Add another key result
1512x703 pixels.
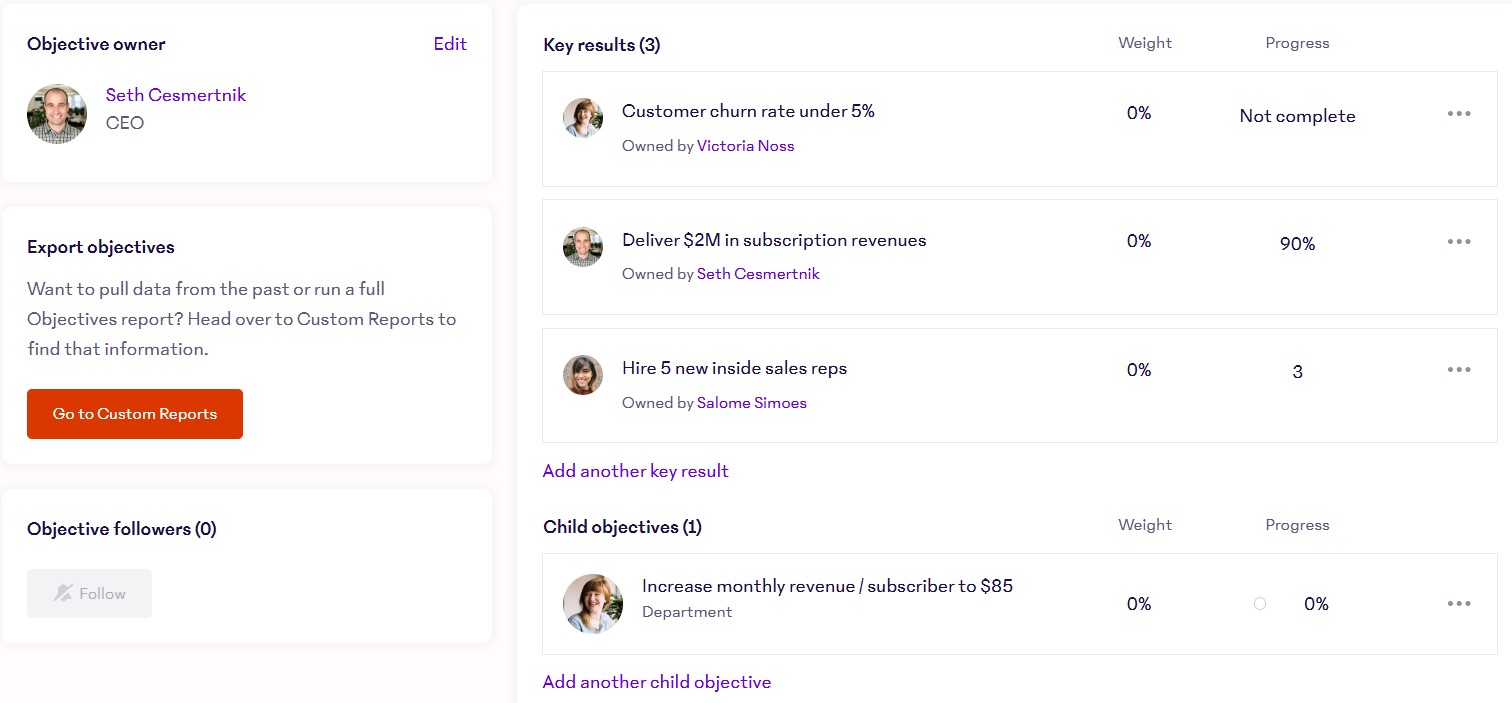point(635,471)
